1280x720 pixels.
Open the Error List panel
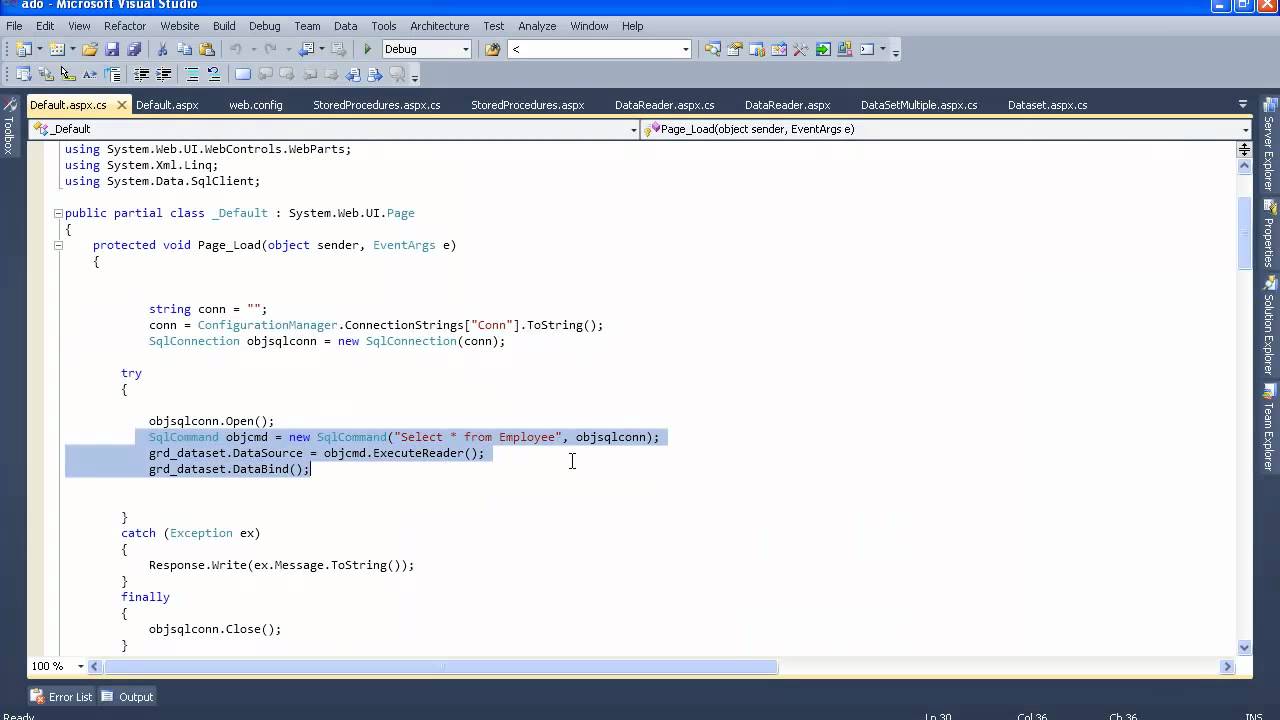[x=61, y=697]
